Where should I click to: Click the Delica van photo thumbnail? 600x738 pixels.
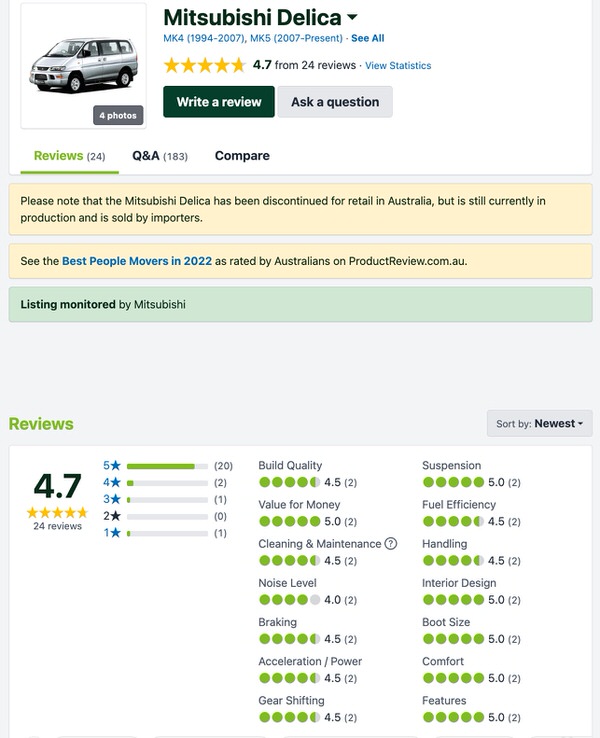83,65
